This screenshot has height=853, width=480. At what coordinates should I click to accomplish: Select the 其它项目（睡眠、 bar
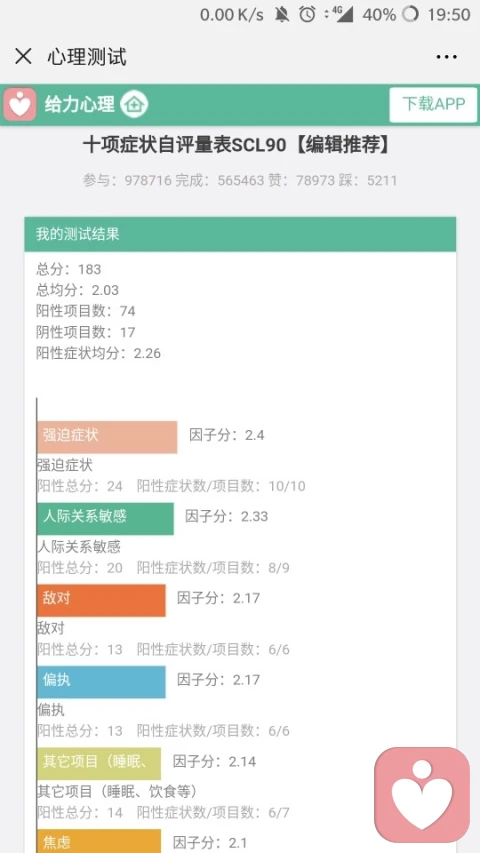pyautogui.click(x=99, y=763)
